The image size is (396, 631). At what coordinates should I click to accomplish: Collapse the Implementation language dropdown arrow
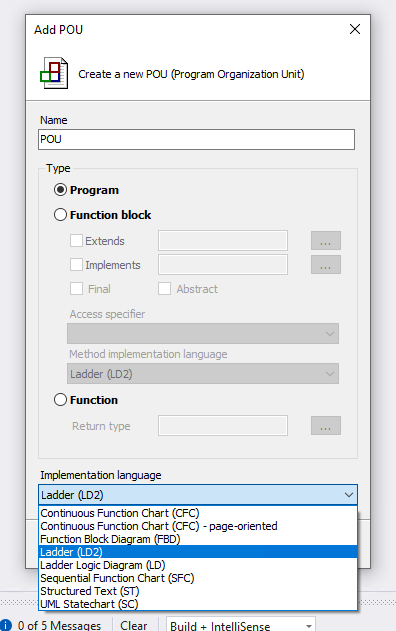click(349, 495)
